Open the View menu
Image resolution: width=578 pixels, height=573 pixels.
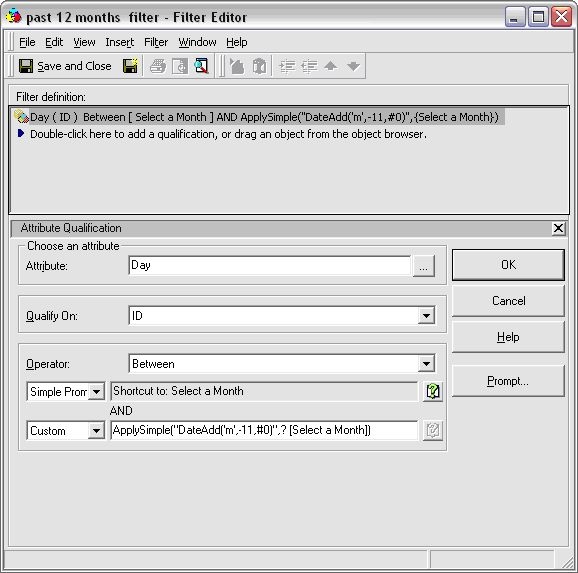[x=84, y=42]
